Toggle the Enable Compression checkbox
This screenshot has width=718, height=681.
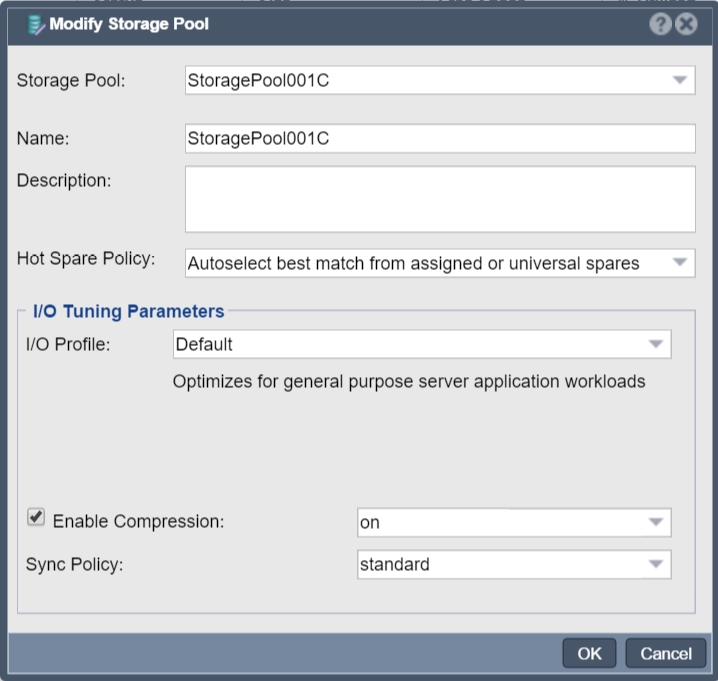pos(36,518)
